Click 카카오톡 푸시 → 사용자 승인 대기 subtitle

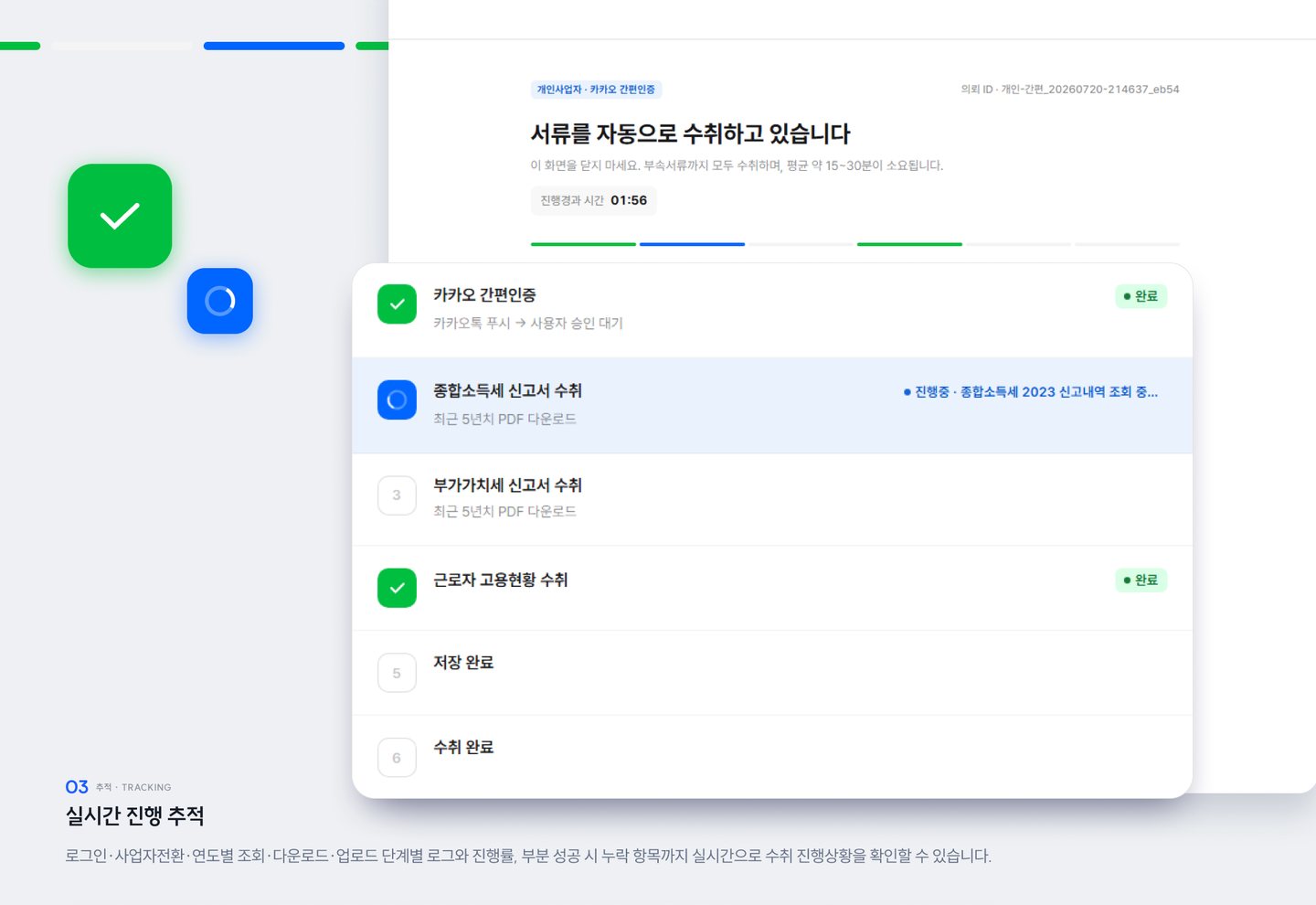click(528, 323)
